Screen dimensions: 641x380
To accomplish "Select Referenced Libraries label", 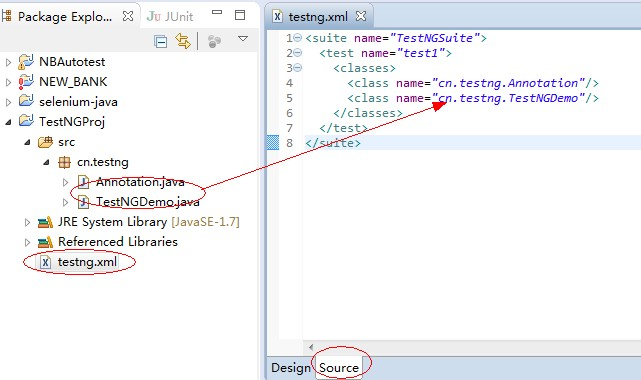I will pos(118,242).
